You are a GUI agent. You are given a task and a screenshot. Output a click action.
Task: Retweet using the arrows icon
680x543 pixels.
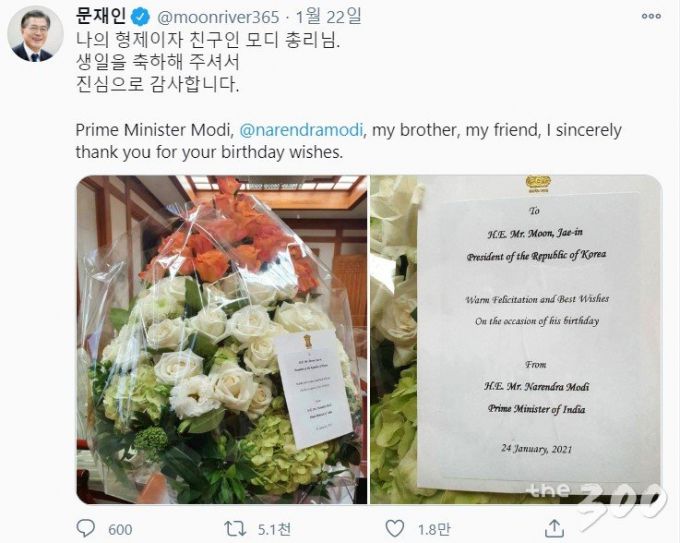tap(235, 529)
